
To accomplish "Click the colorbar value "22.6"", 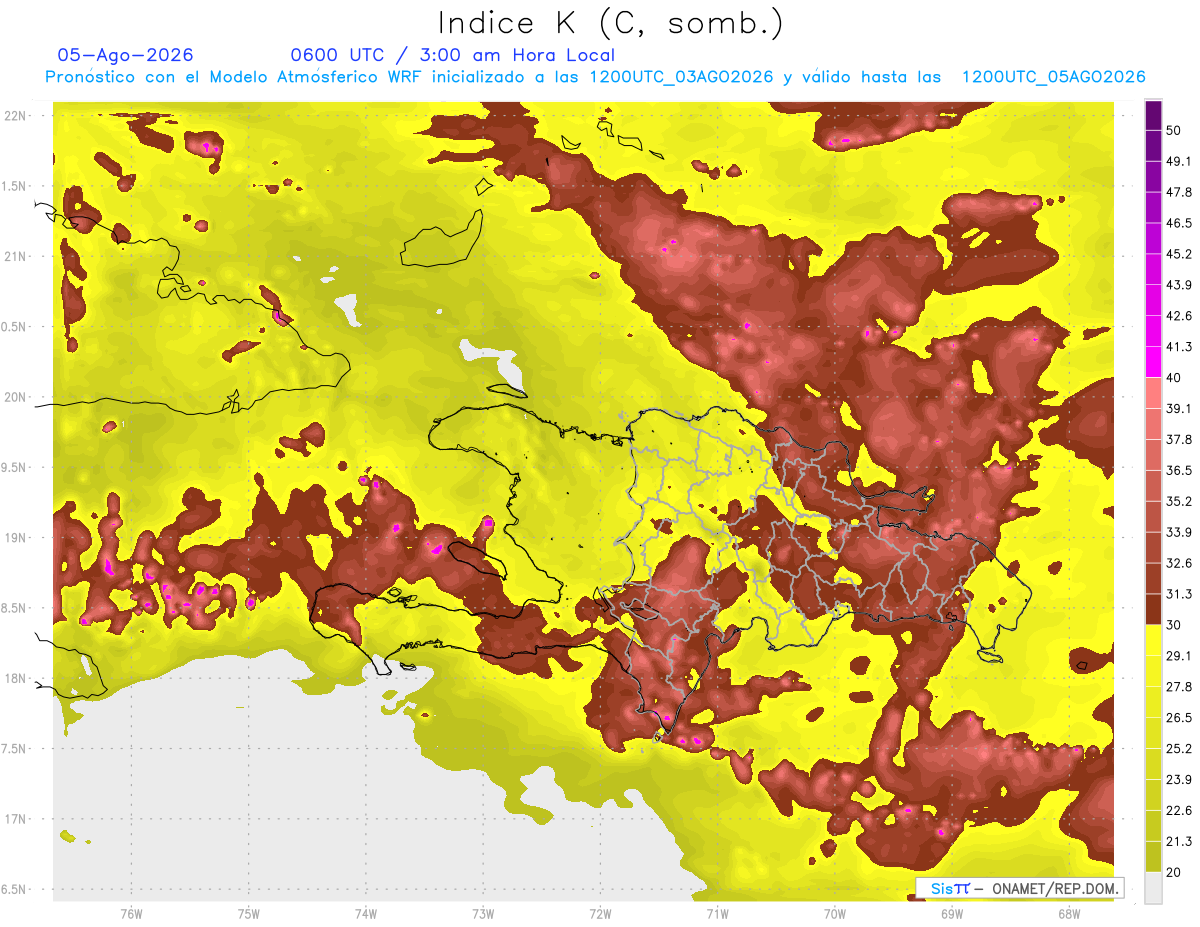I will (1179, 810).
